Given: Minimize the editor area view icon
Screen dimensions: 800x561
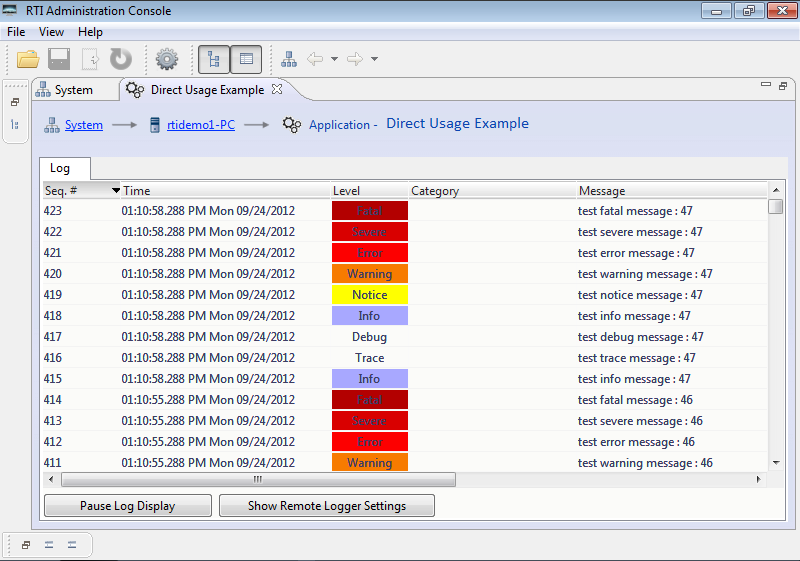Looking at the screenshot, I should coord(766,85).
